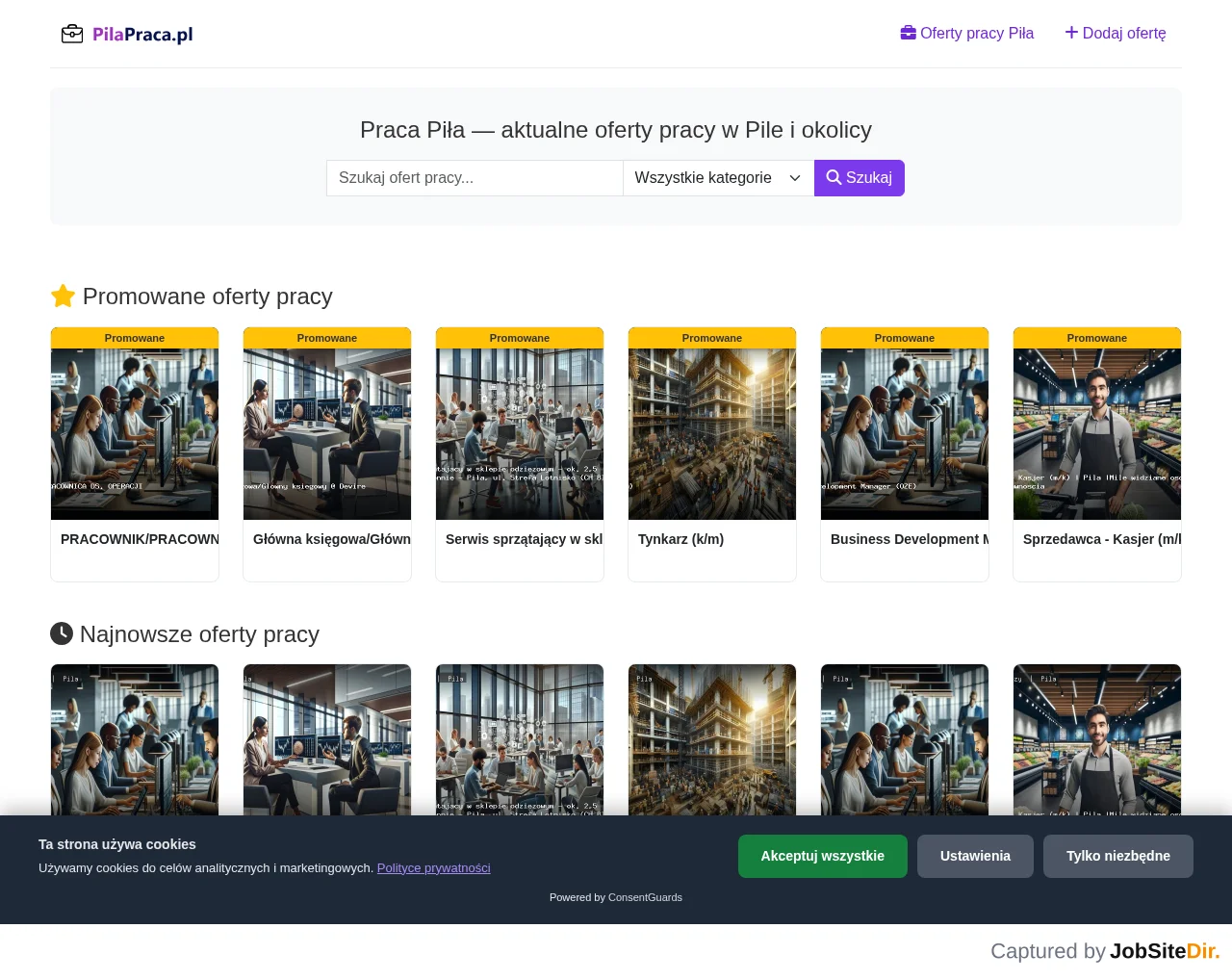The height and width of the screenshot is (980, 1232).
Task: Open promoted Główna księgowa offer image
Action: click(327, 434)
